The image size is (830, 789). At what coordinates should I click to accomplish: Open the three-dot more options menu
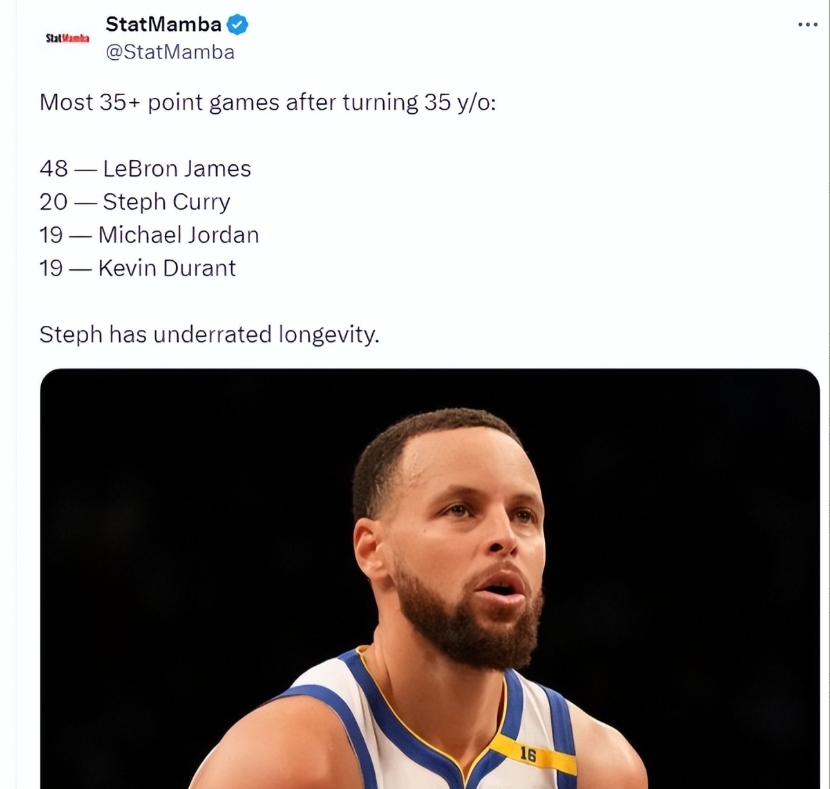pos(807,25)
